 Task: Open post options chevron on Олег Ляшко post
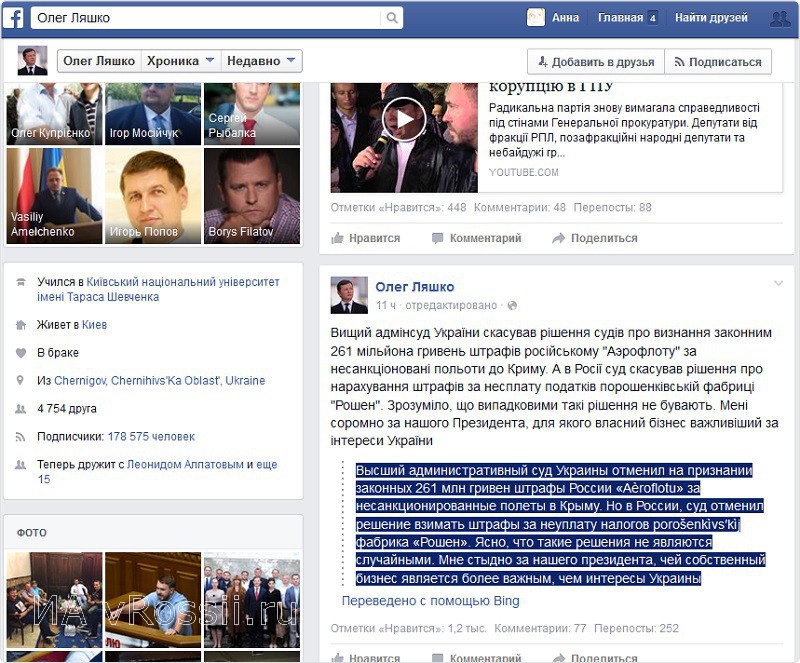click(x=778, y=283)
